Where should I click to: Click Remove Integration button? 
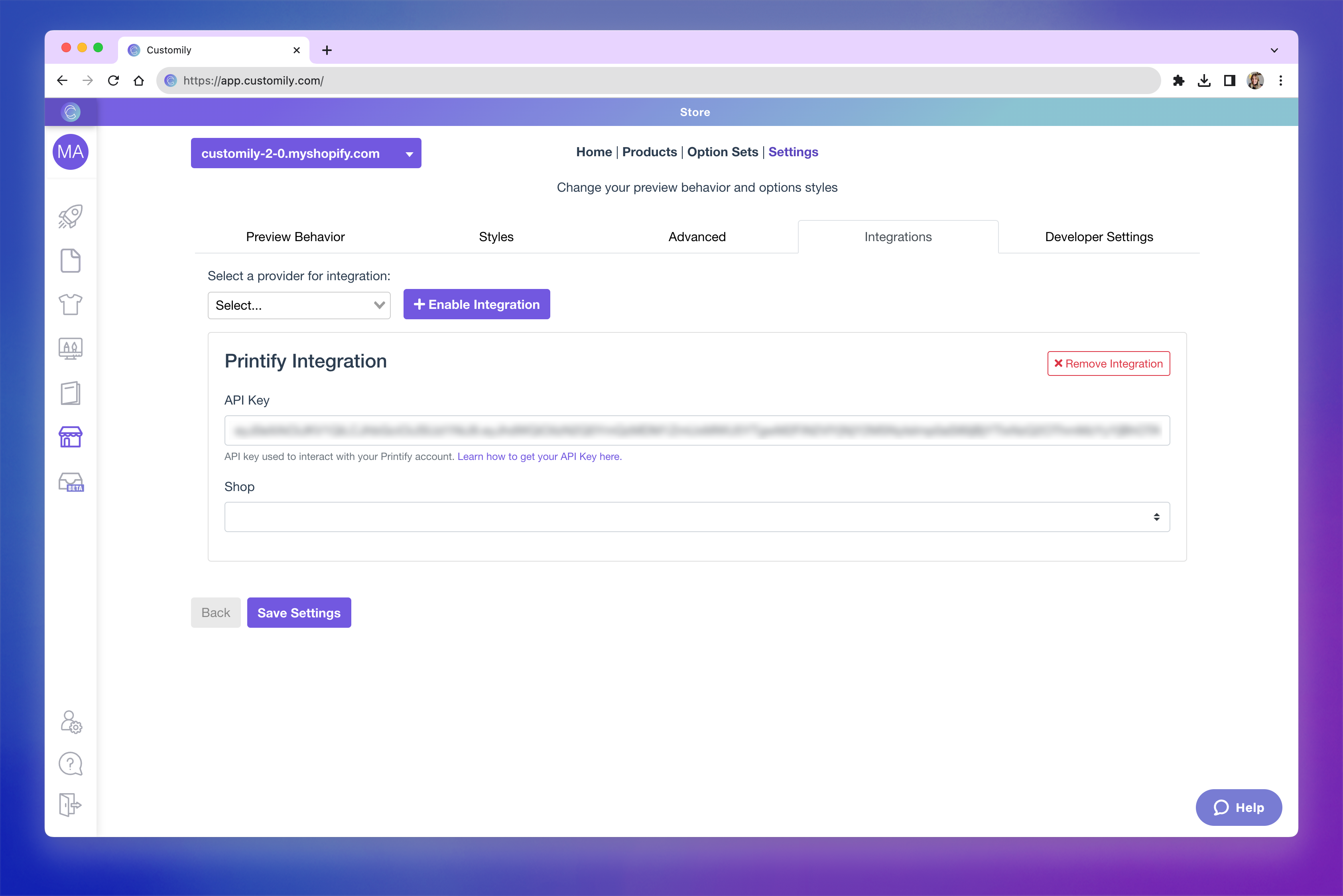click(x=1108, y=364)
